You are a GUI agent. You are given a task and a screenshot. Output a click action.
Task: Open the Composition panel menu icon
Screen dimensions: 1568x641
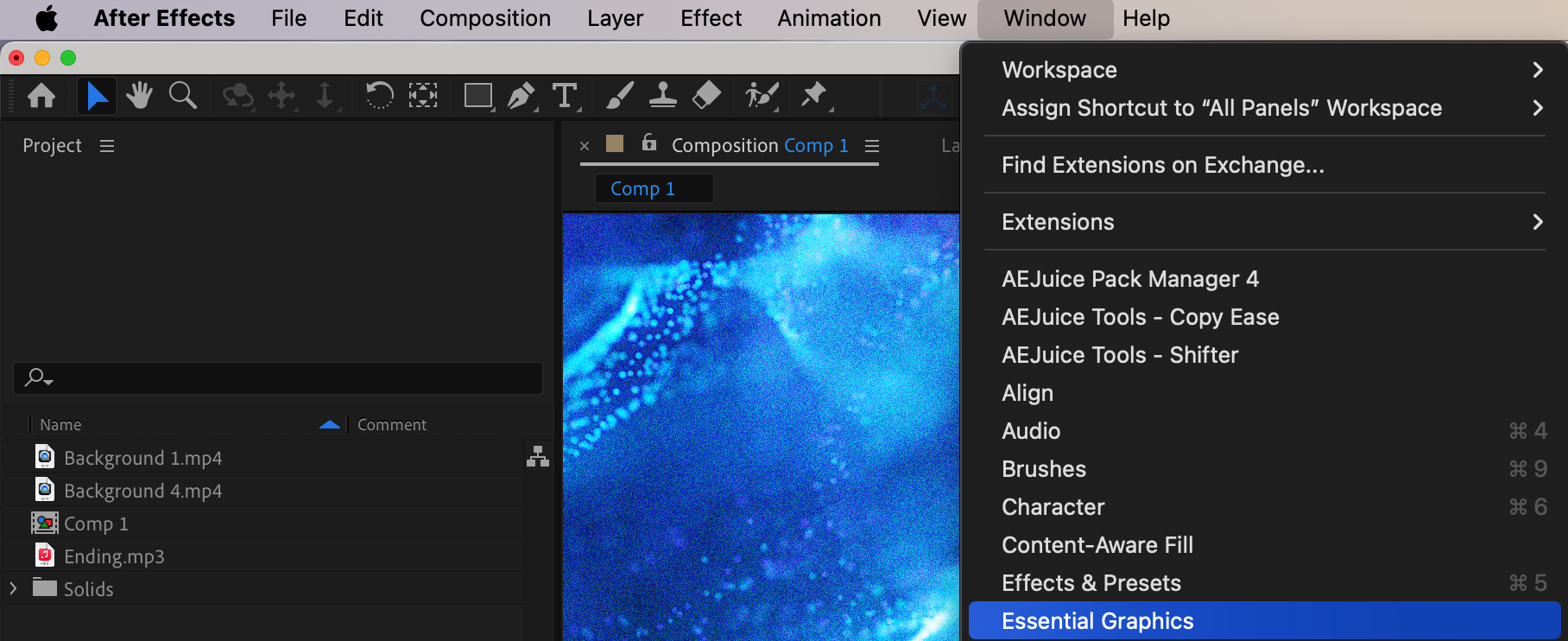point(872,146)
